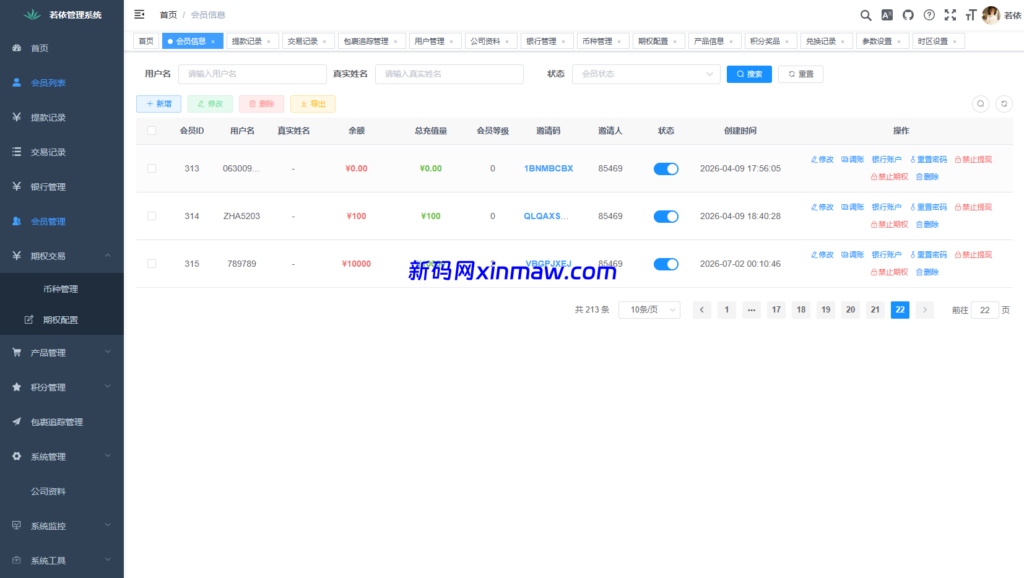
Task: Expand the 系统监控 sidebar group
Action: [x=62, y=526]
